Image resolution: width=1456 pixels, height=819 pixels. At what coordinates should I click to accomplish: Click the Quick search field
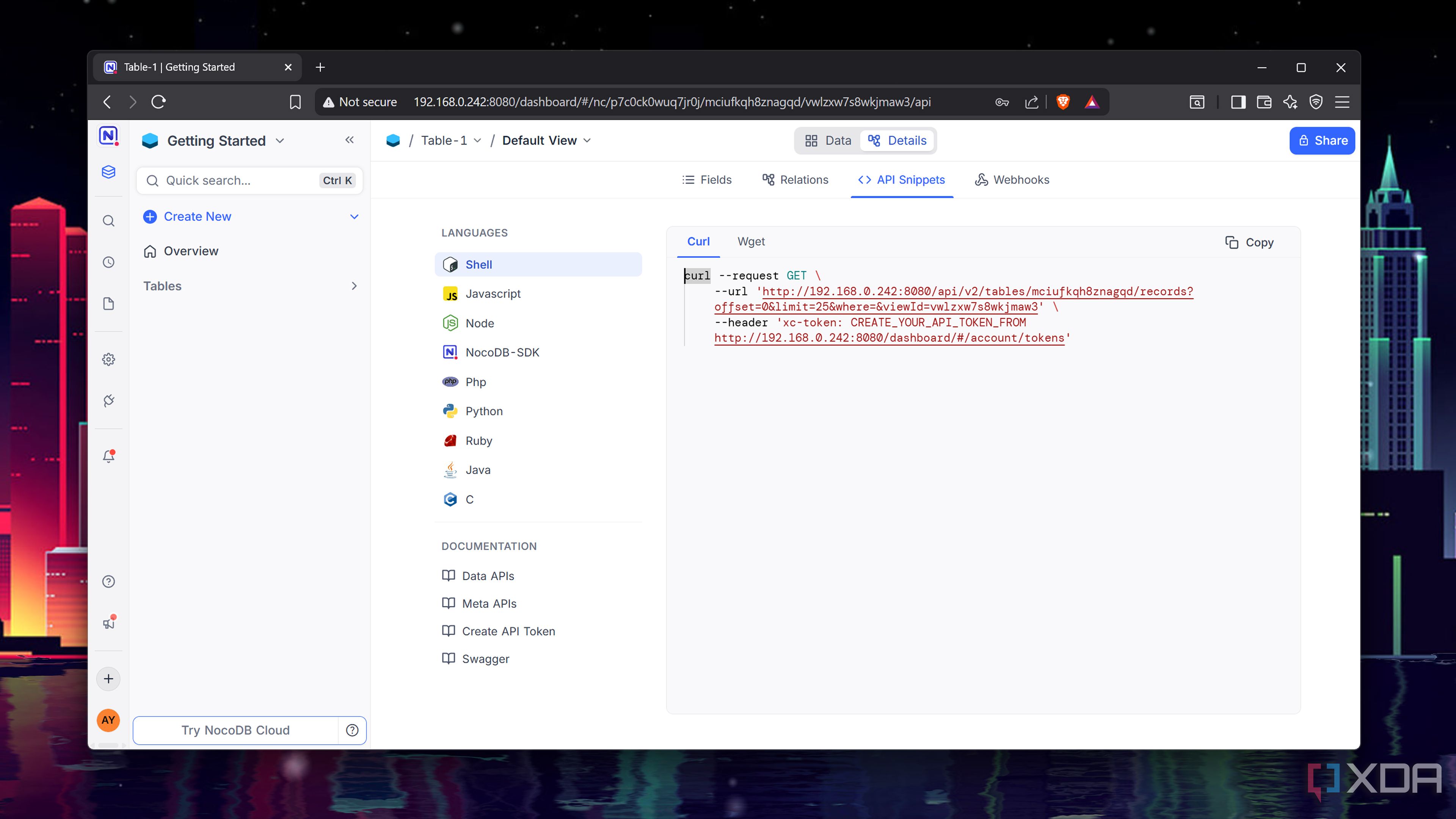click(x=249, y=180)
